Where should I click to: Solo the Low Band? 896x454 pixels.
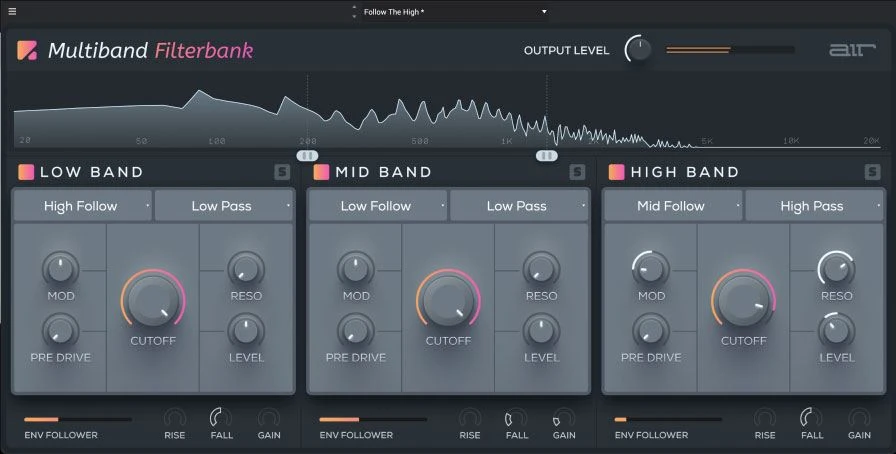(x=282, y=172)
